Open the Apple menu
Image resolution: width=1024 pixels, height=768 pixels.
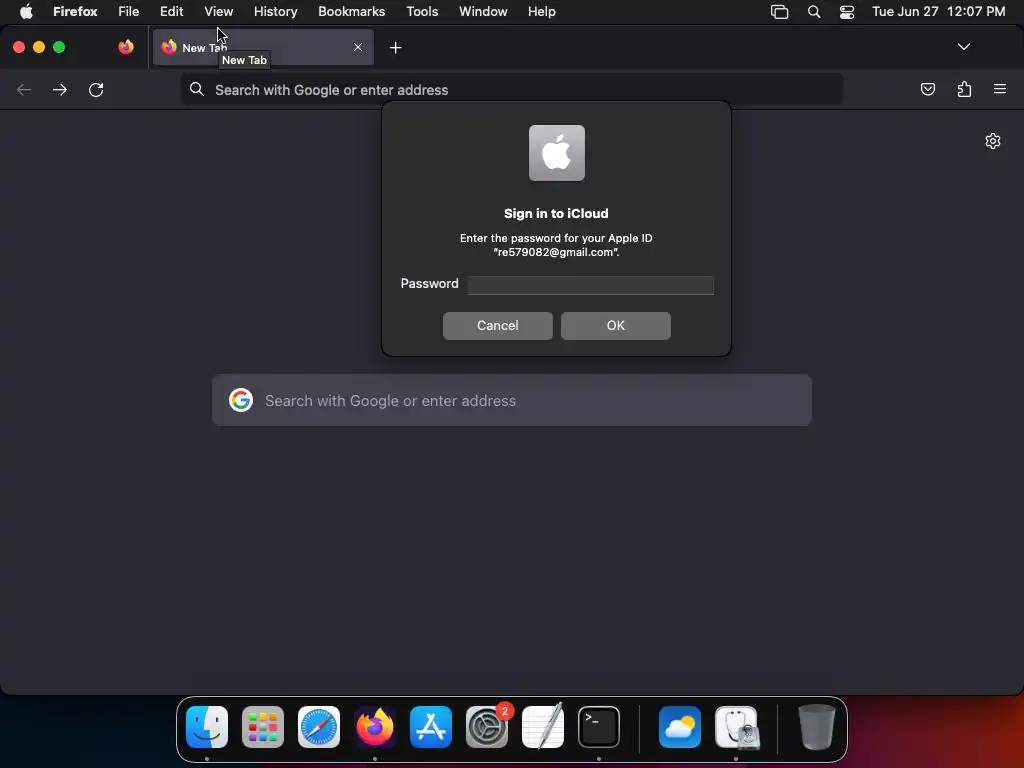click(26, 11)
